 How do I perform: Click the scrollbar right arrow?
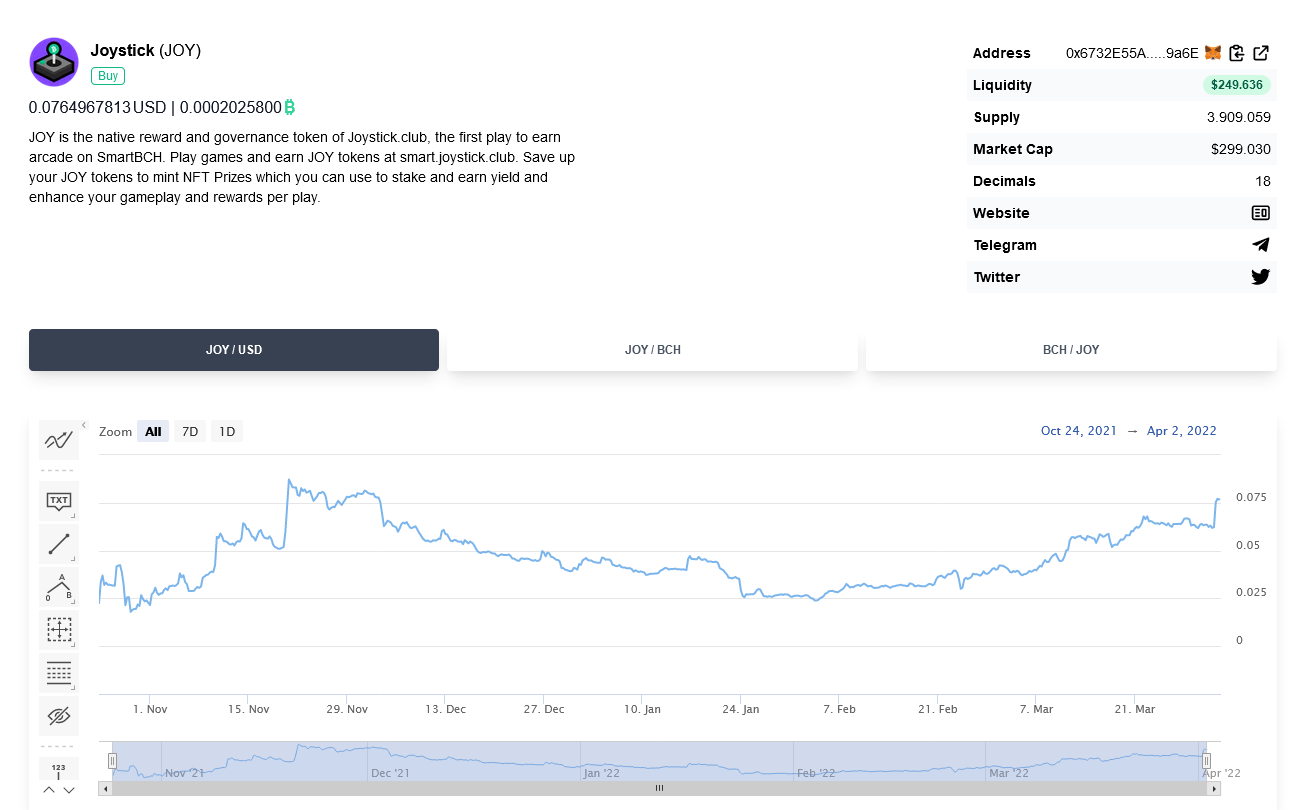[x=1214, y=788]
